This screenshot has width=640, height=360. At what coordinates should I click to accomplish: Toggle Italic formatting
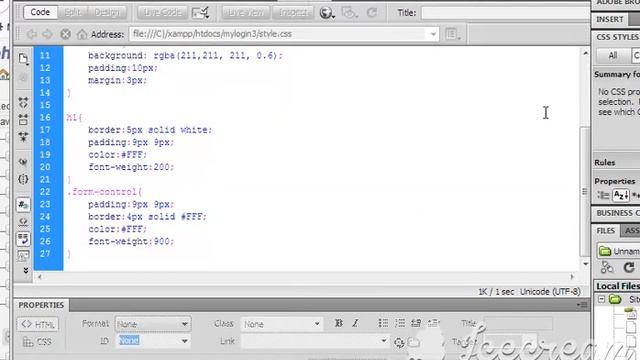coord(355,323)
